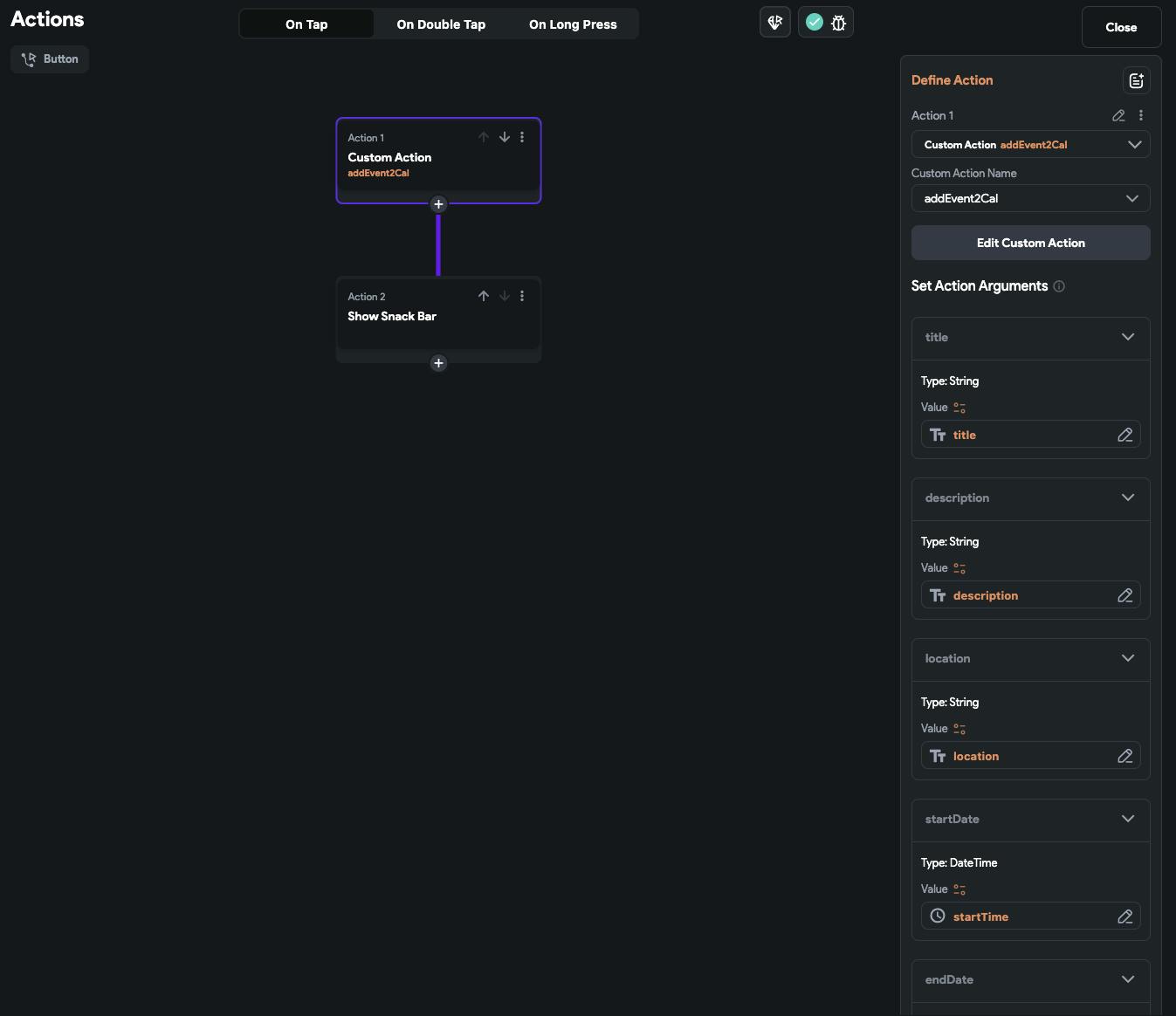Click the debug bug icon
This screenshot has width=1176, height=1016.
coord(839,23)
